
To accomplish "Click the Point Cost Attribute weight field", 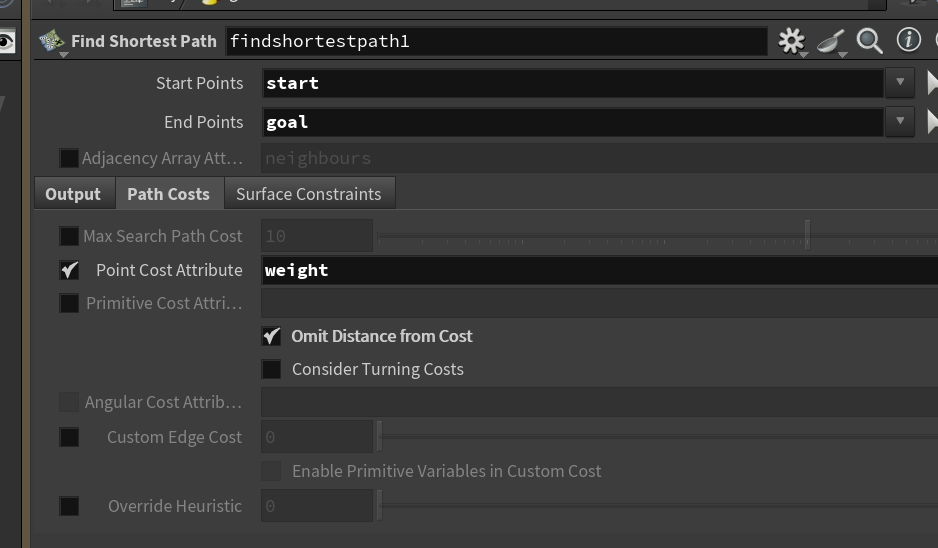I will click(x=599, y=270).
